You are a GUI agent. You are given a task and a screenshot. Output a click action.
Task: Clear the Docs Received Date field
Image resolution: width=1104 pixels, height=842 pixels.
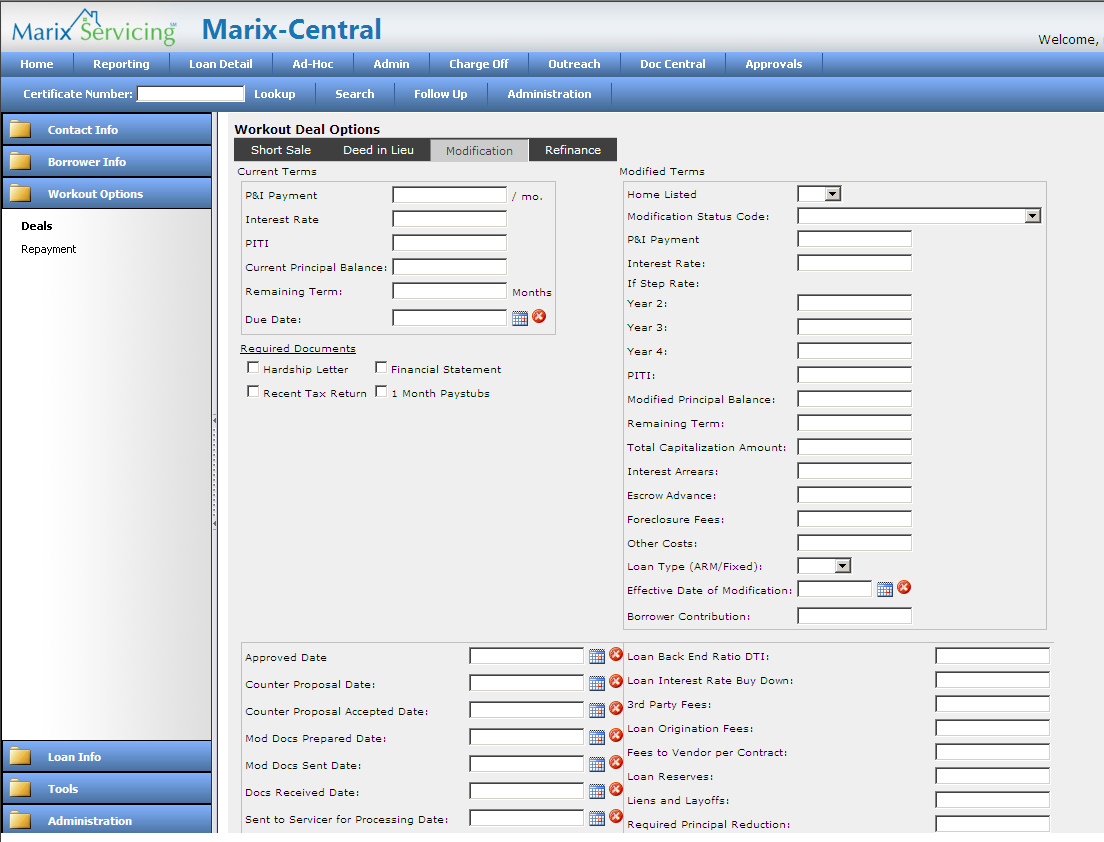[x=616, y=789]
